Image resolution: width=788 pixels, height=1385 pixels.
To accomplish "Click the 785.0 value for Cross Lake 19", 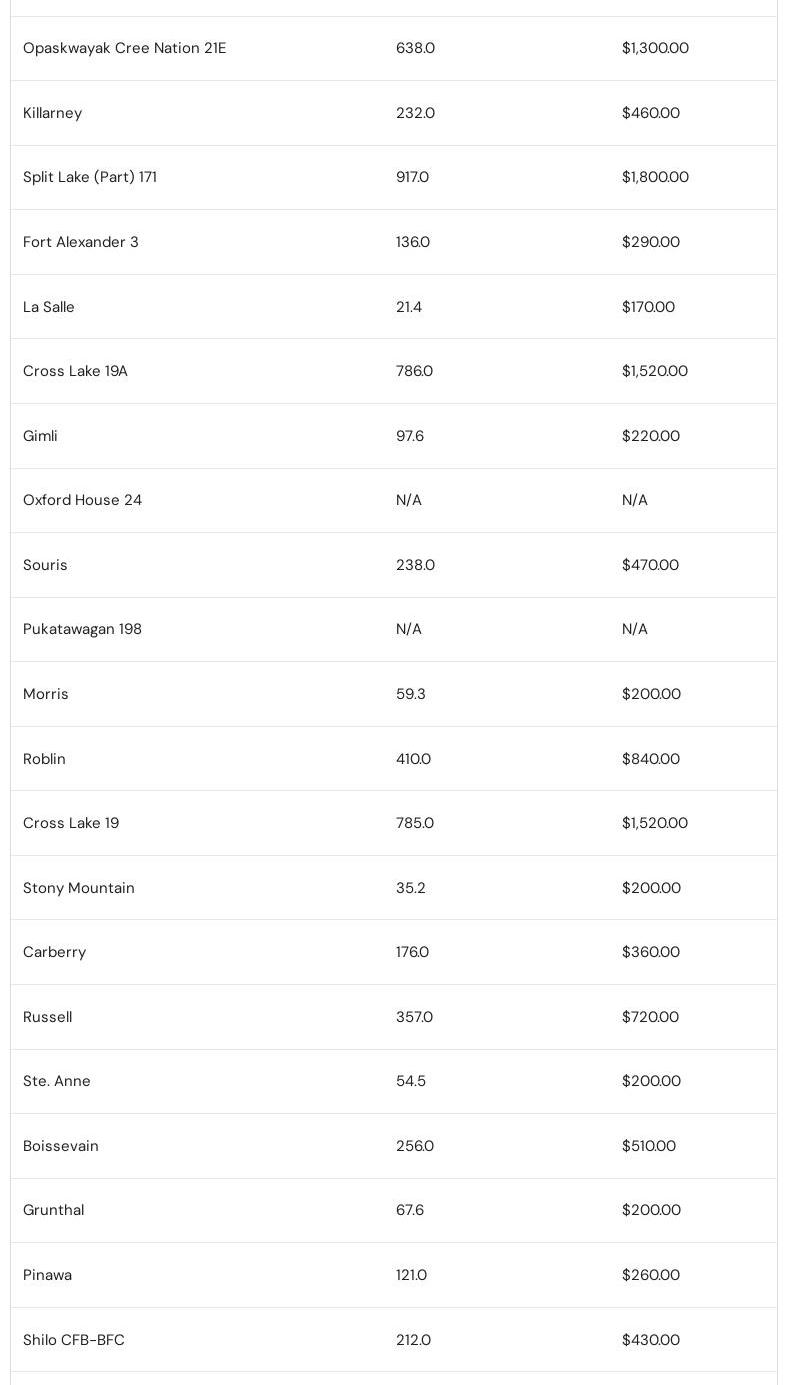I will tap(415, 823).
